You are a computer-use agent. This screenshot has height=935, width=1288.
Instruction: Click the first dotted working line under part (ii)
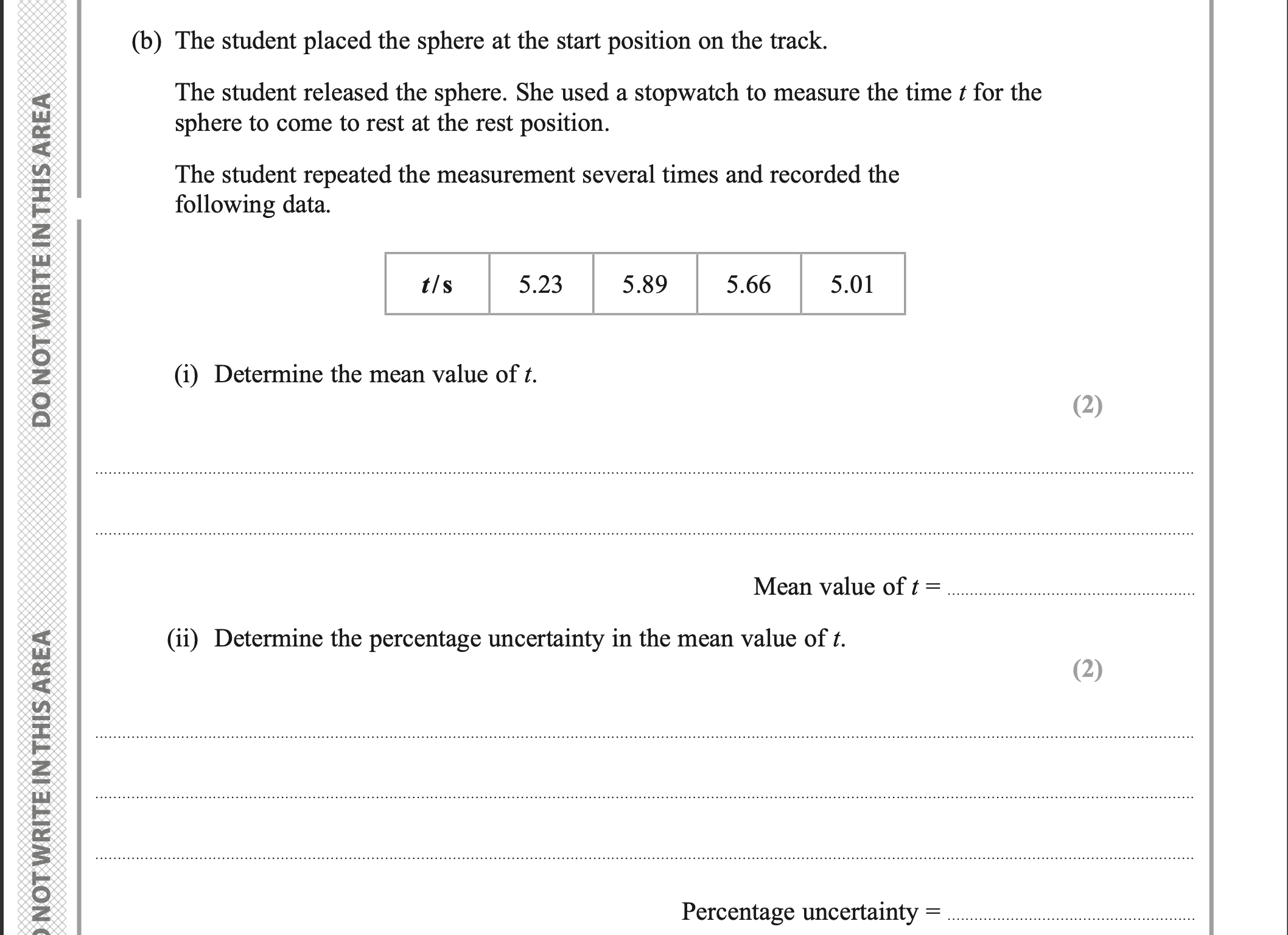pos(644,737)
